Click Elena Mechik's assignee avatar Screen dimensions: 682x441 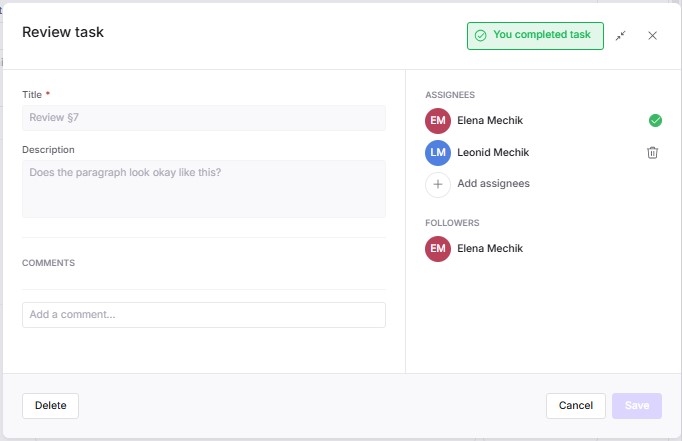coord(437,121)
